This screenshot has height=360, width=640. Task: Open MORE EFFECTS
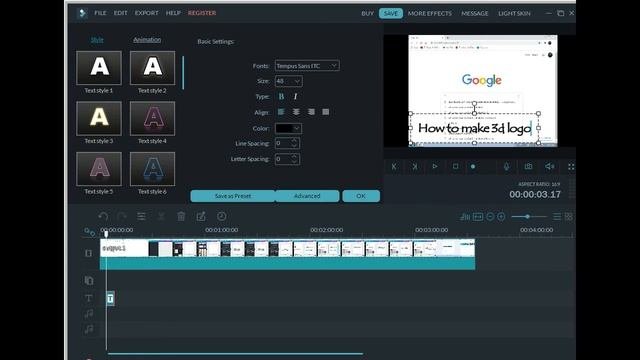(430, 13)
